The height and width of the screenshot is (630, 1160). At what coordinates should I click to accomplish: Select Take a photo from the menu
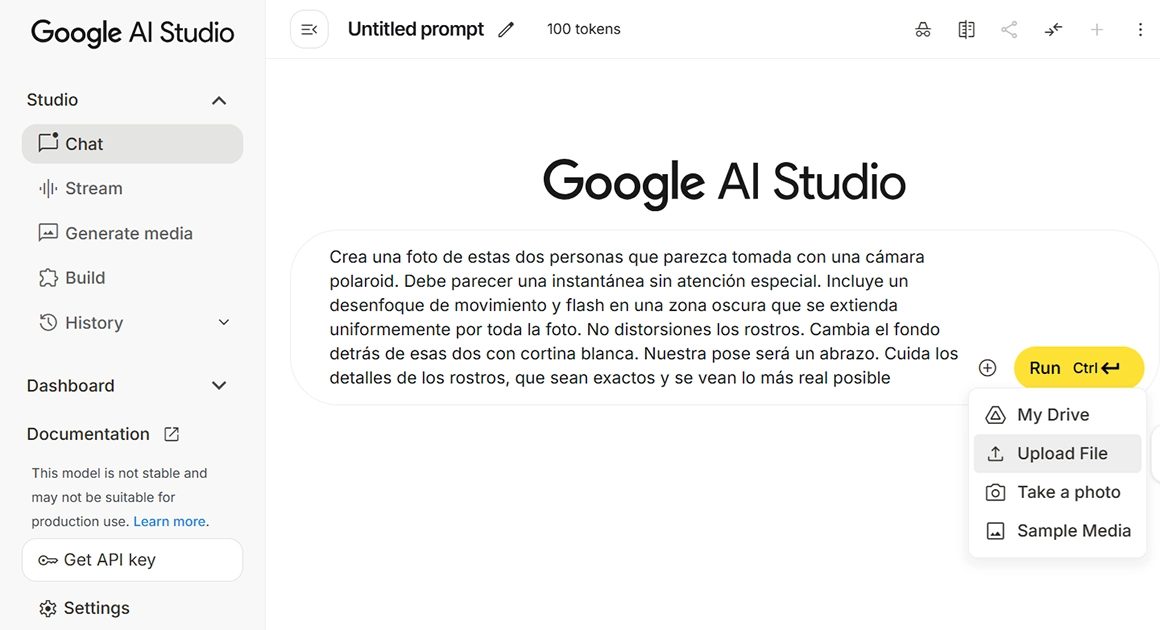(x=1057, y=492)
